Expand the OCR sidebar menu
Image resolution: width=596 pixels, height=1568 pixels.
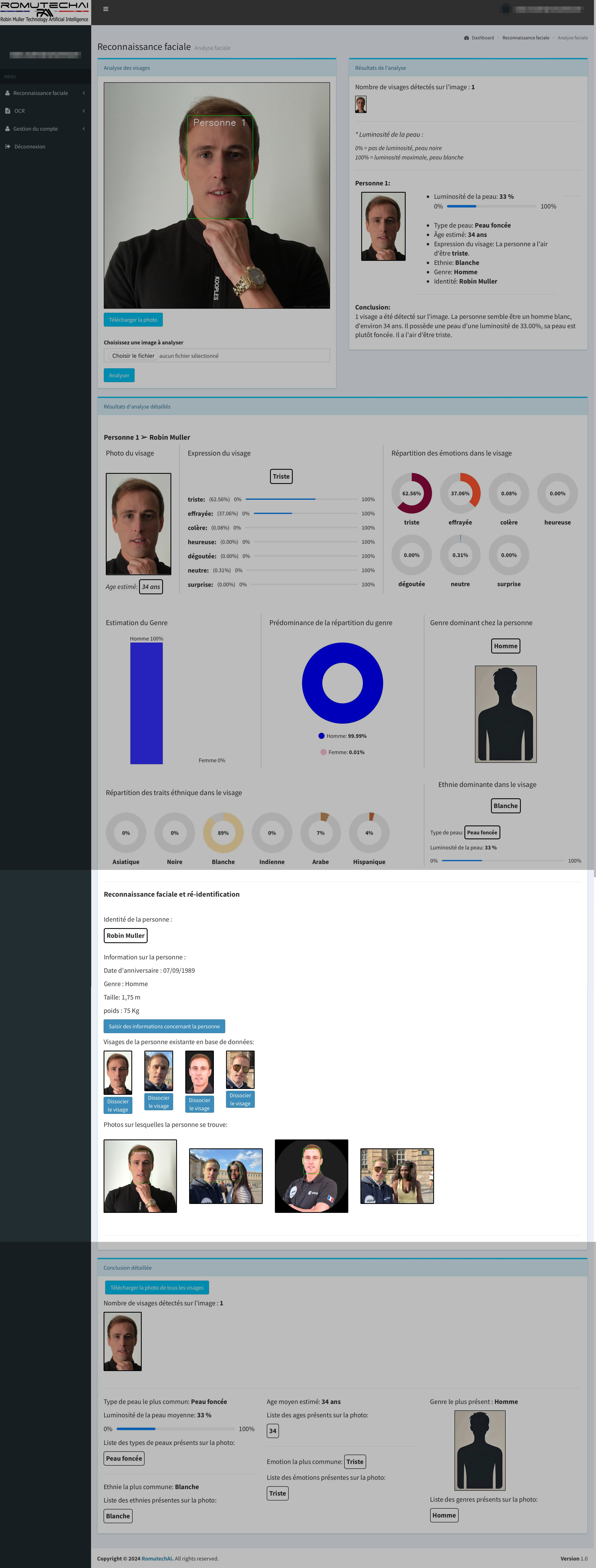click(46, 111)
